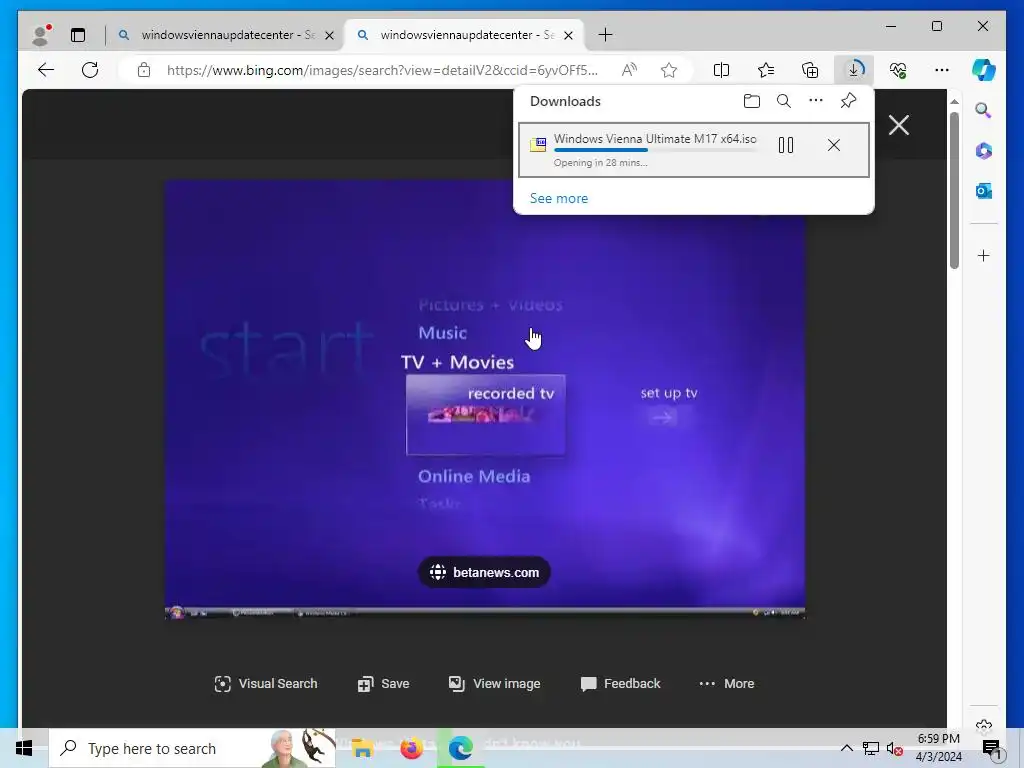This screenshot has width=1024, height=768.
Task: Switch to second windowsviennaupdatecenter tab
Action: tap(466, 35)
